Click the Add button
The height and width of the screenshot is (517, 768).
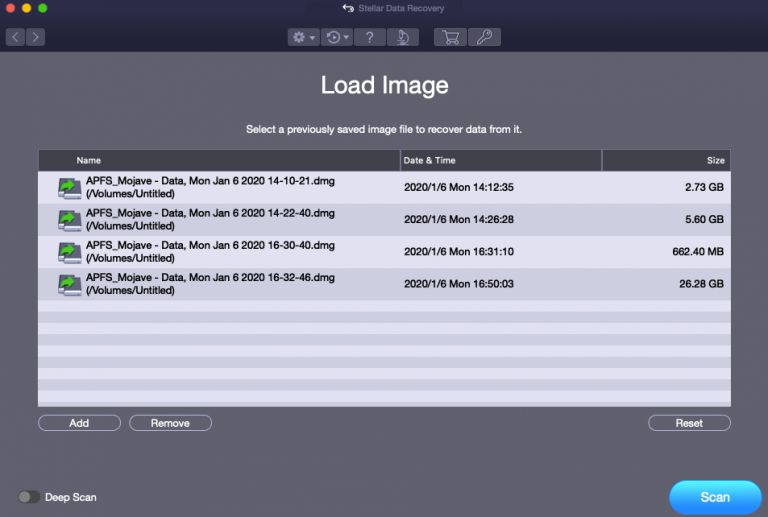[79, 423]
